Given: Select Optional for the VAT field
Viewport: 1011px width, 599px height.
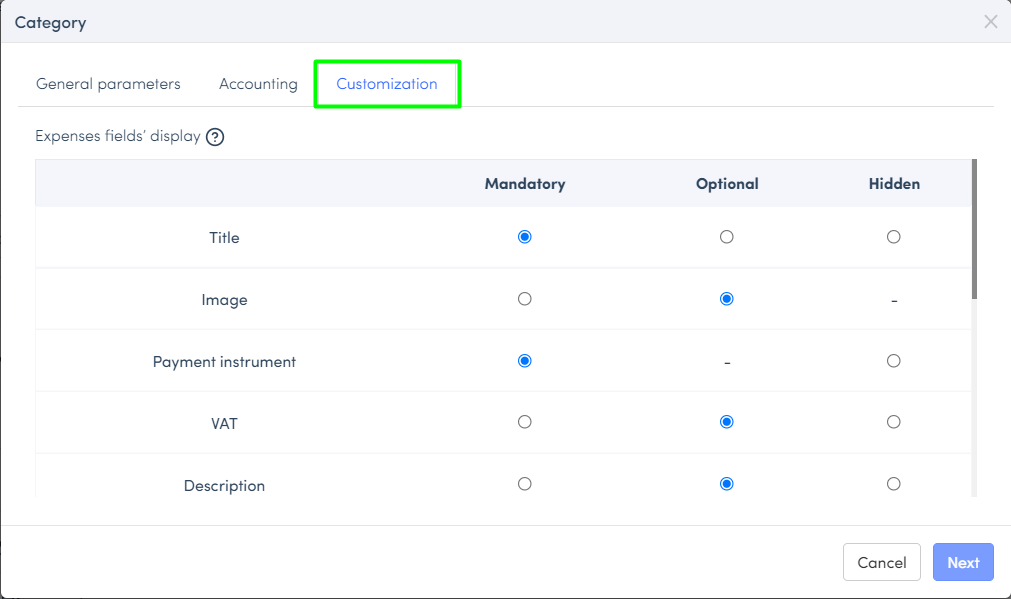Looking at the screenshot, I should coord(727,422).
